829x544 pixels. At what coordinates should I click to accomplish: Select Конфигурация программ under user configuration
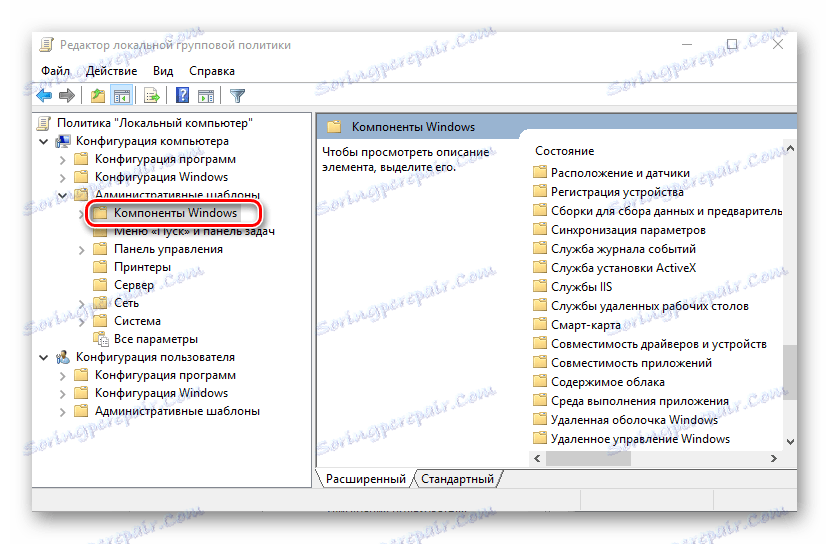pyautogui.click(x=165, y=375)
